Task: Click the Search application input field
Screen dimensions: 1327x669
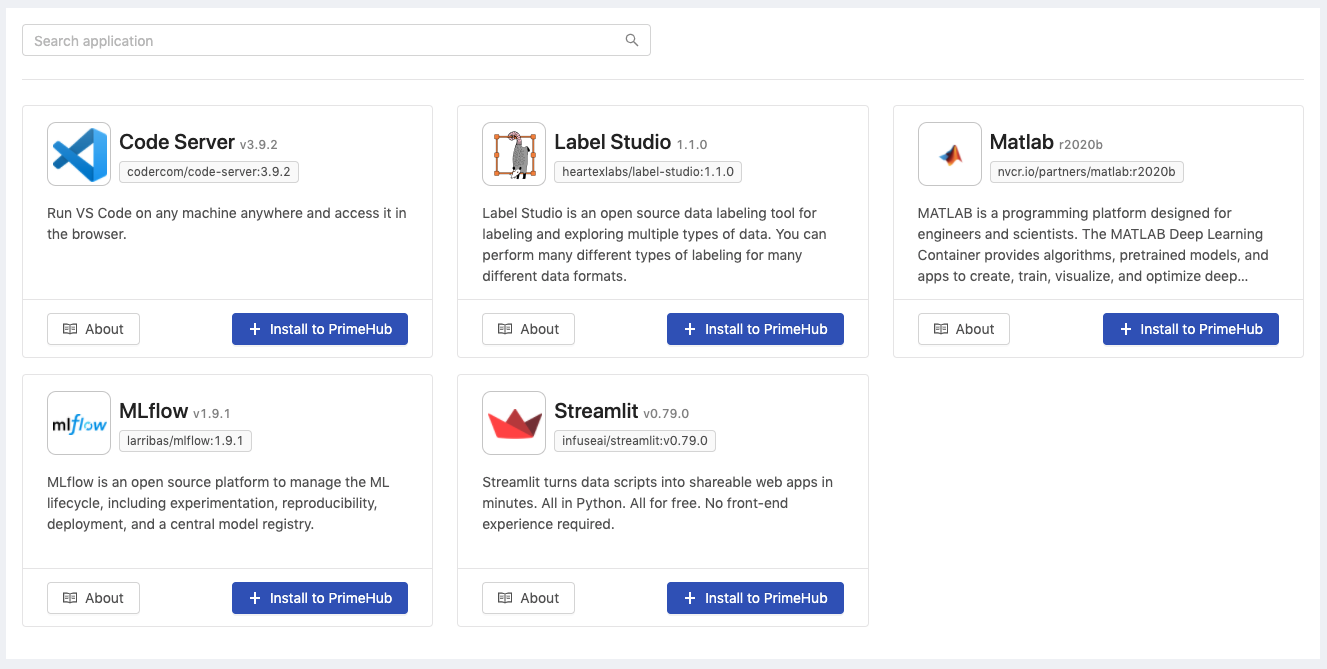Action: click(336, 41)
